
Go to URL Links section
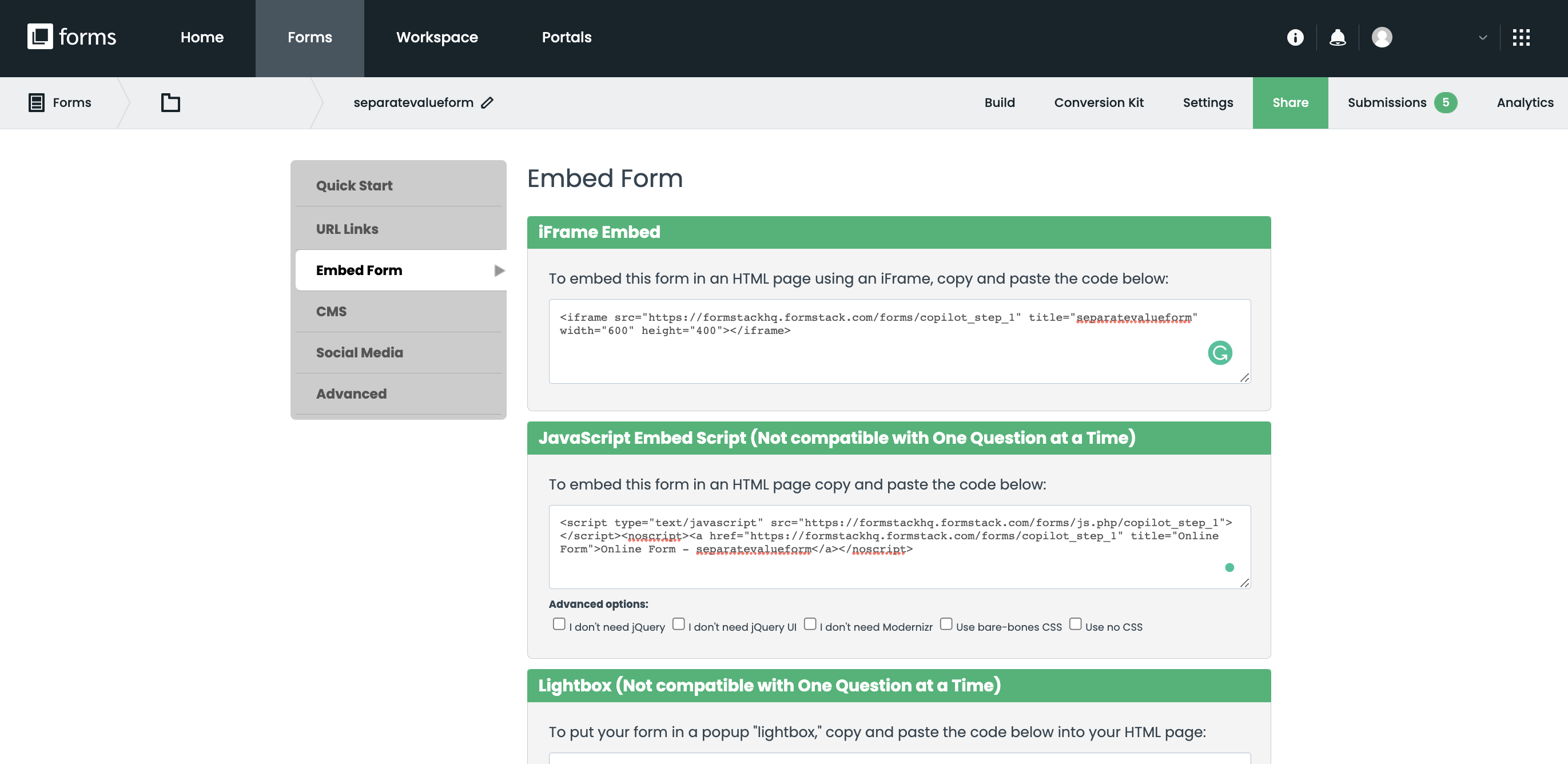click(347, 229)
